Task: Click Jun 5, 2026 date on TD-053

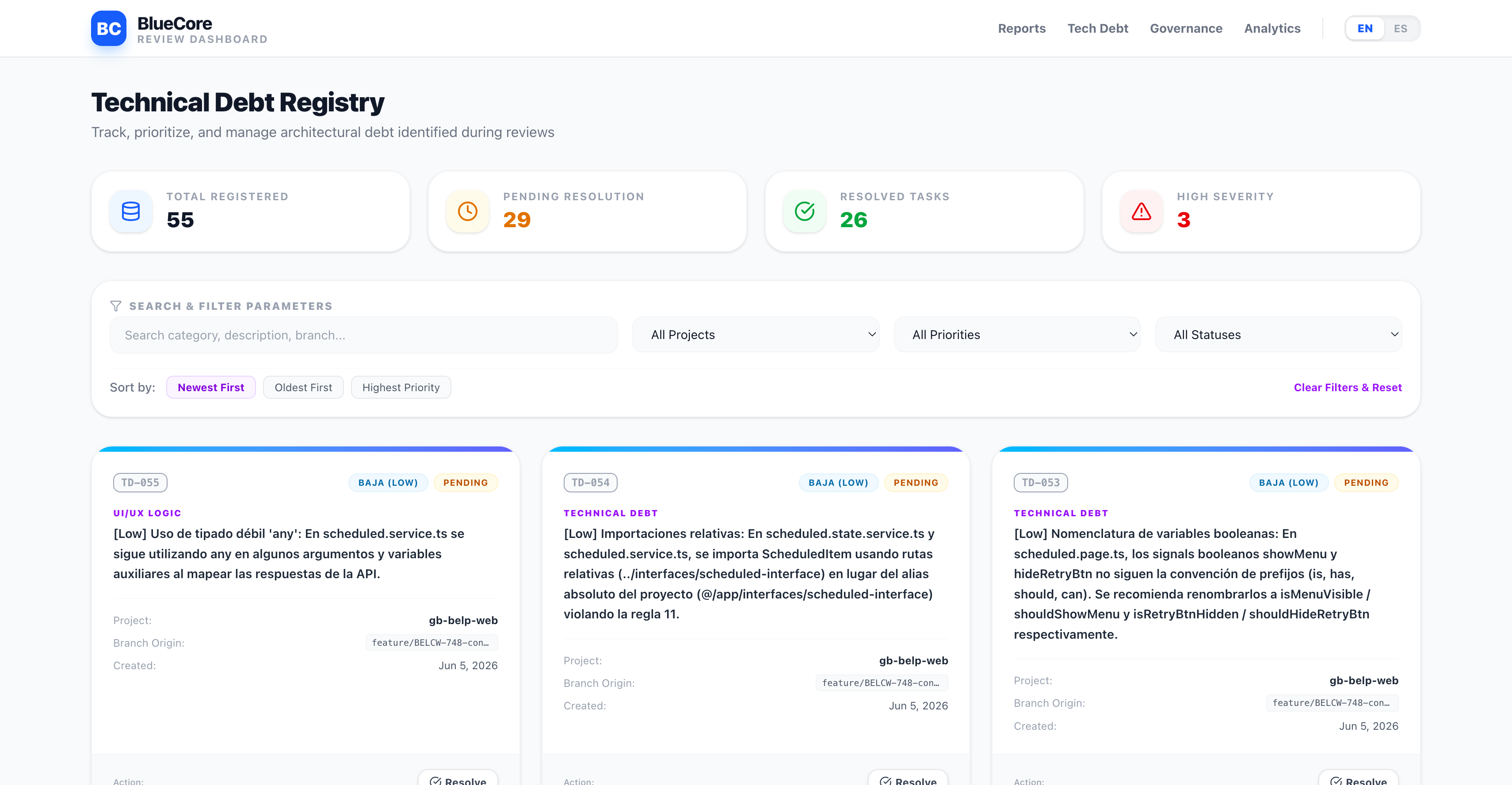Action: pyautogui.click(x=1368, y=726)
